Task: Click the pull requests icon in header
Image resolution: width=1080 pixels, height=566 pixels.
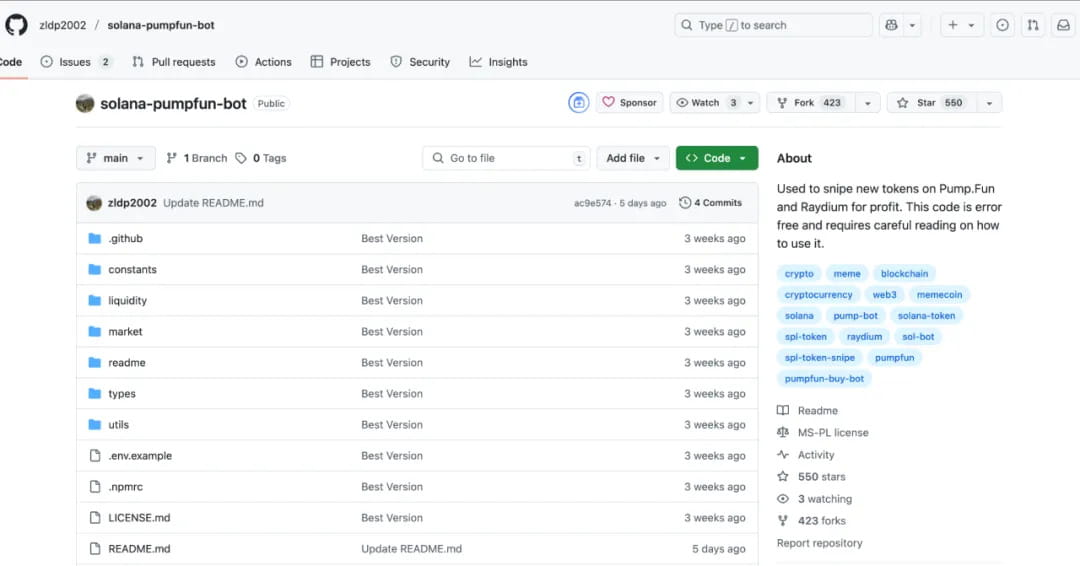Action: [1033, 25]
